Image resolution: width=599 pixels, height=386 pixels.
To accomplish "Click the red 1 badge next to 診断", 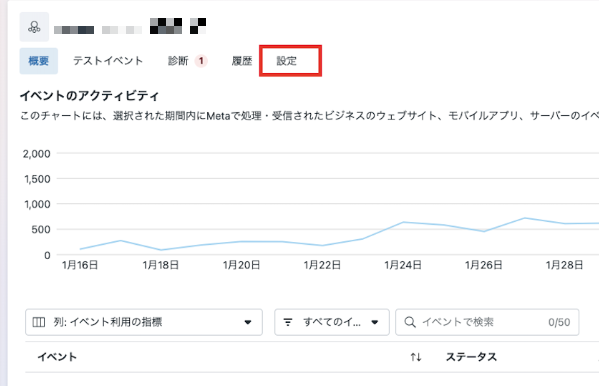I will (x=201, y=61).
